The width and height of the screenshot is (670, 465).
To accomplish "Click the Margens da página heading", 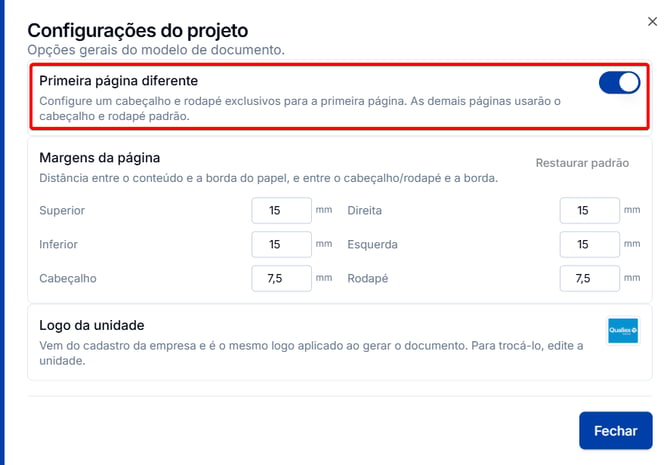I will click(x=100, y=158).
